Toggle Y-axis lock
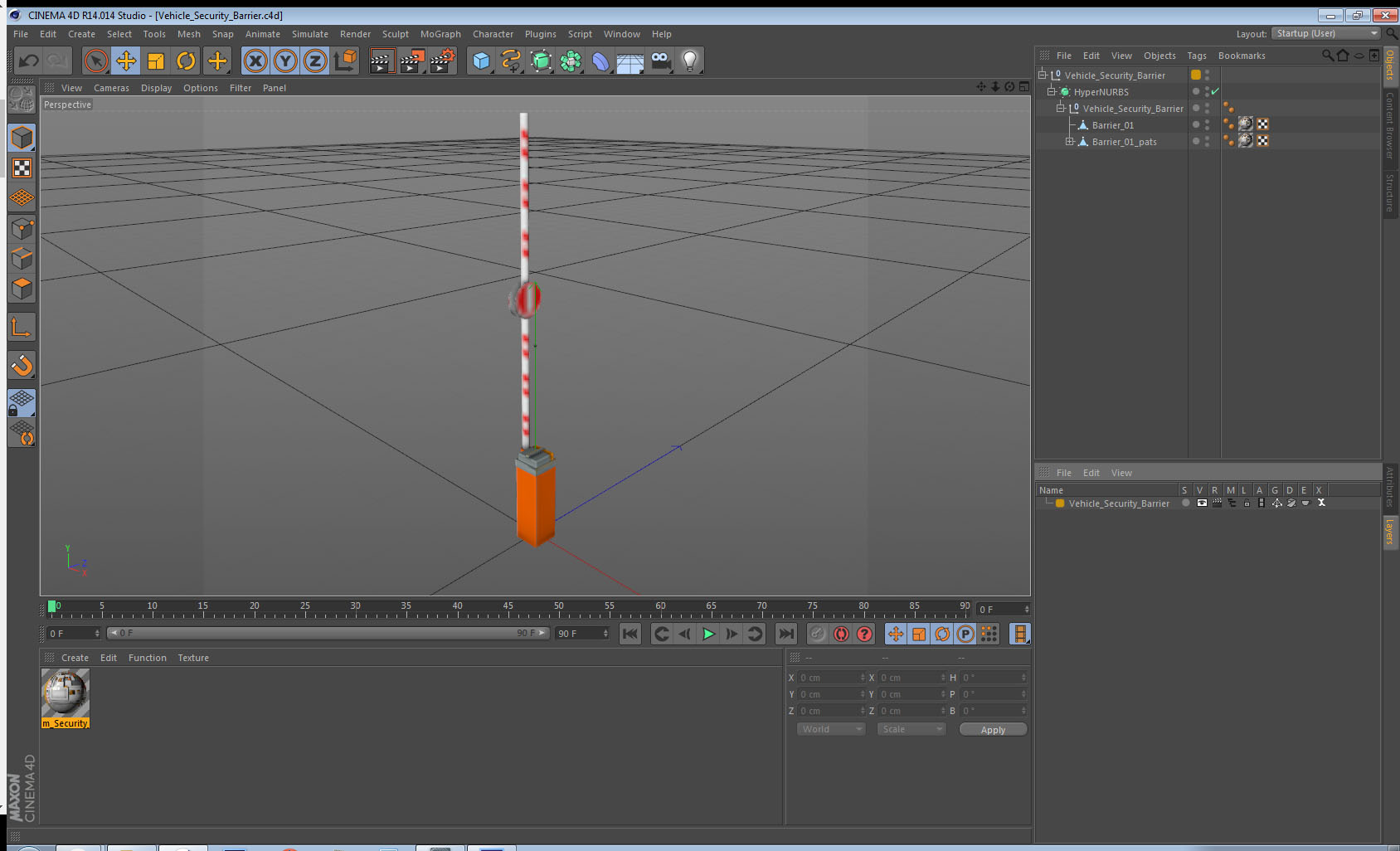 pyautogui.click(x=285, y=61)
